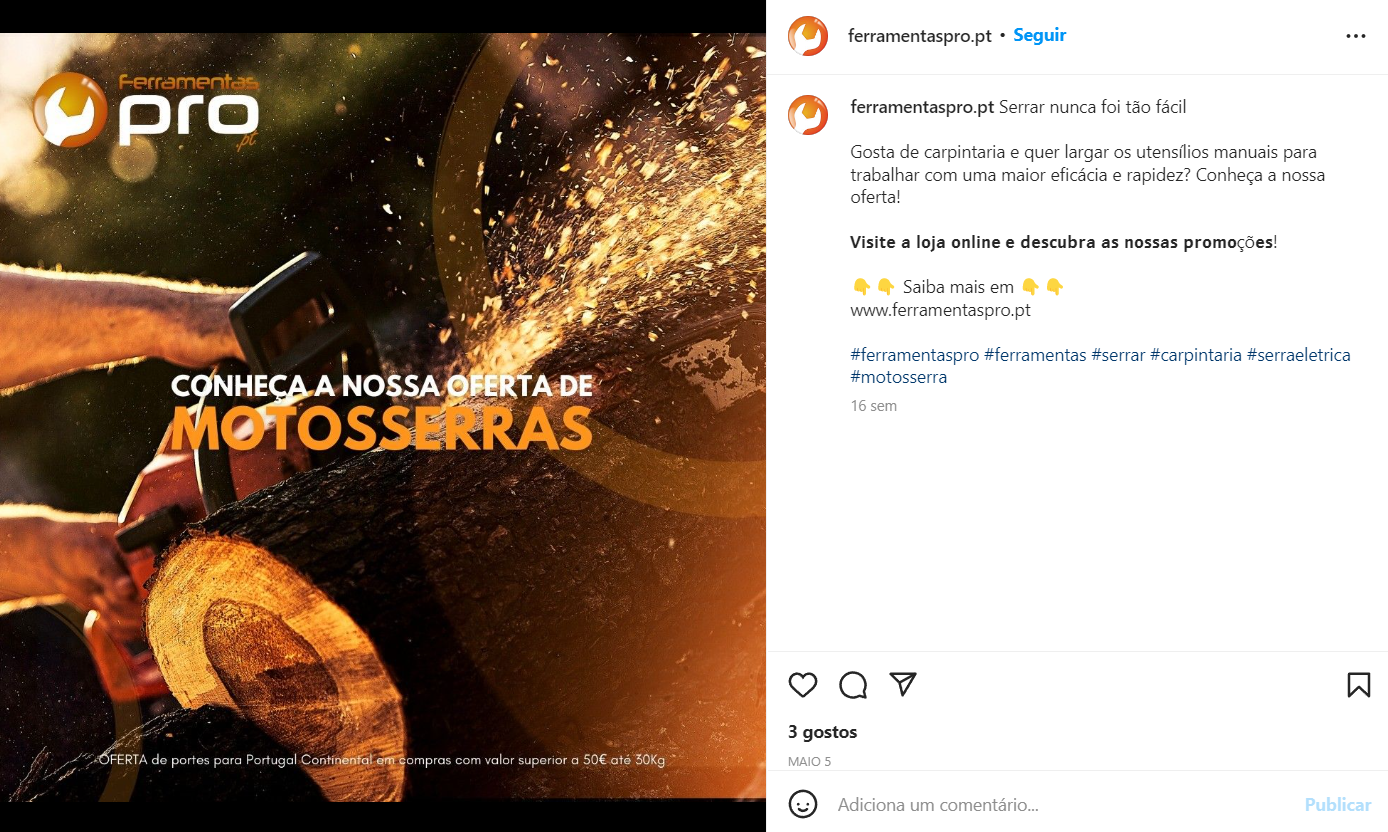Open the #carpintaria hashtag
Image resolution: width=1388 pixels, height=832 pixels.
(1196, 355)
